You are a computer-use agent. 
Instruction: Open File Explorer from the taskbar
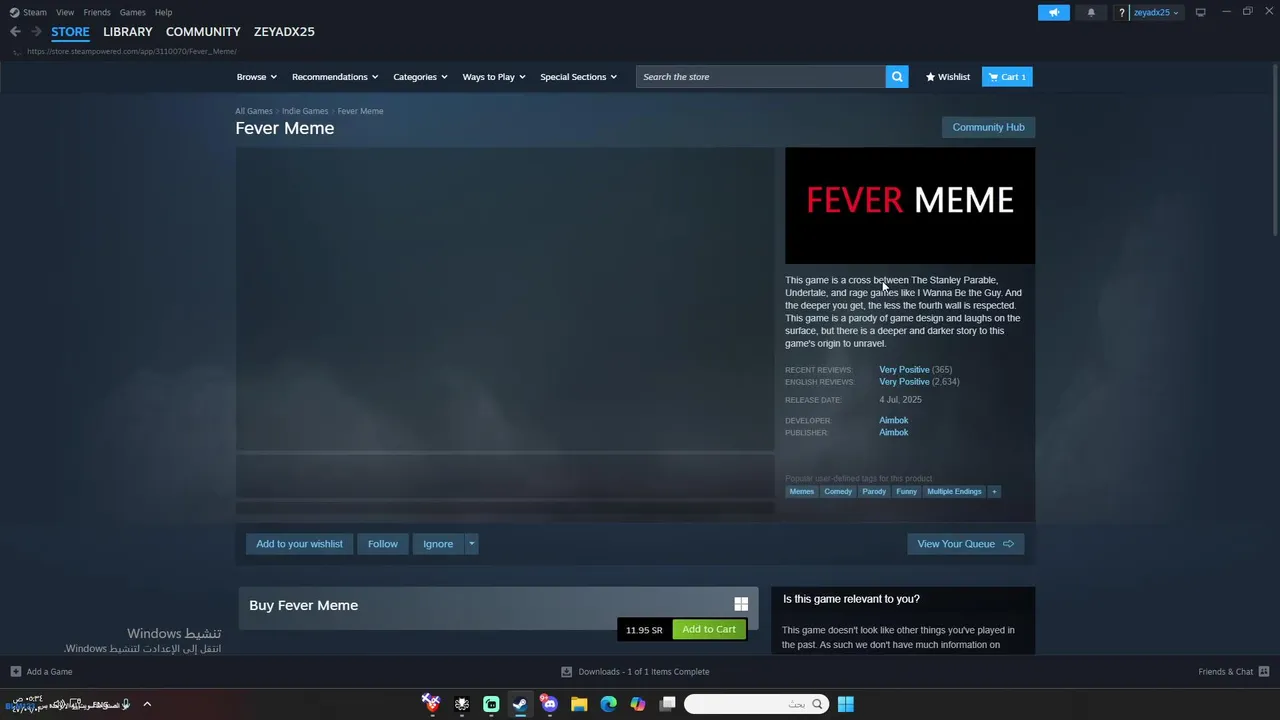click(579, 704)
